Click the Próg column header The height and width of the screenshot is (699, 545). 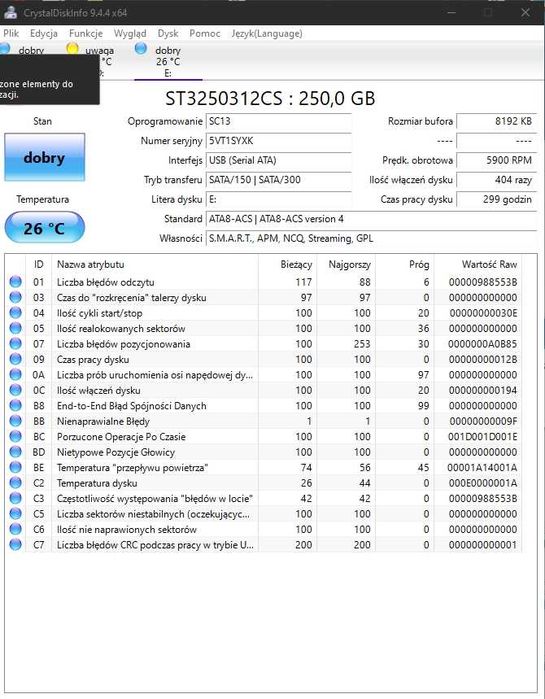pyautogui.click(x=405, y=264)
